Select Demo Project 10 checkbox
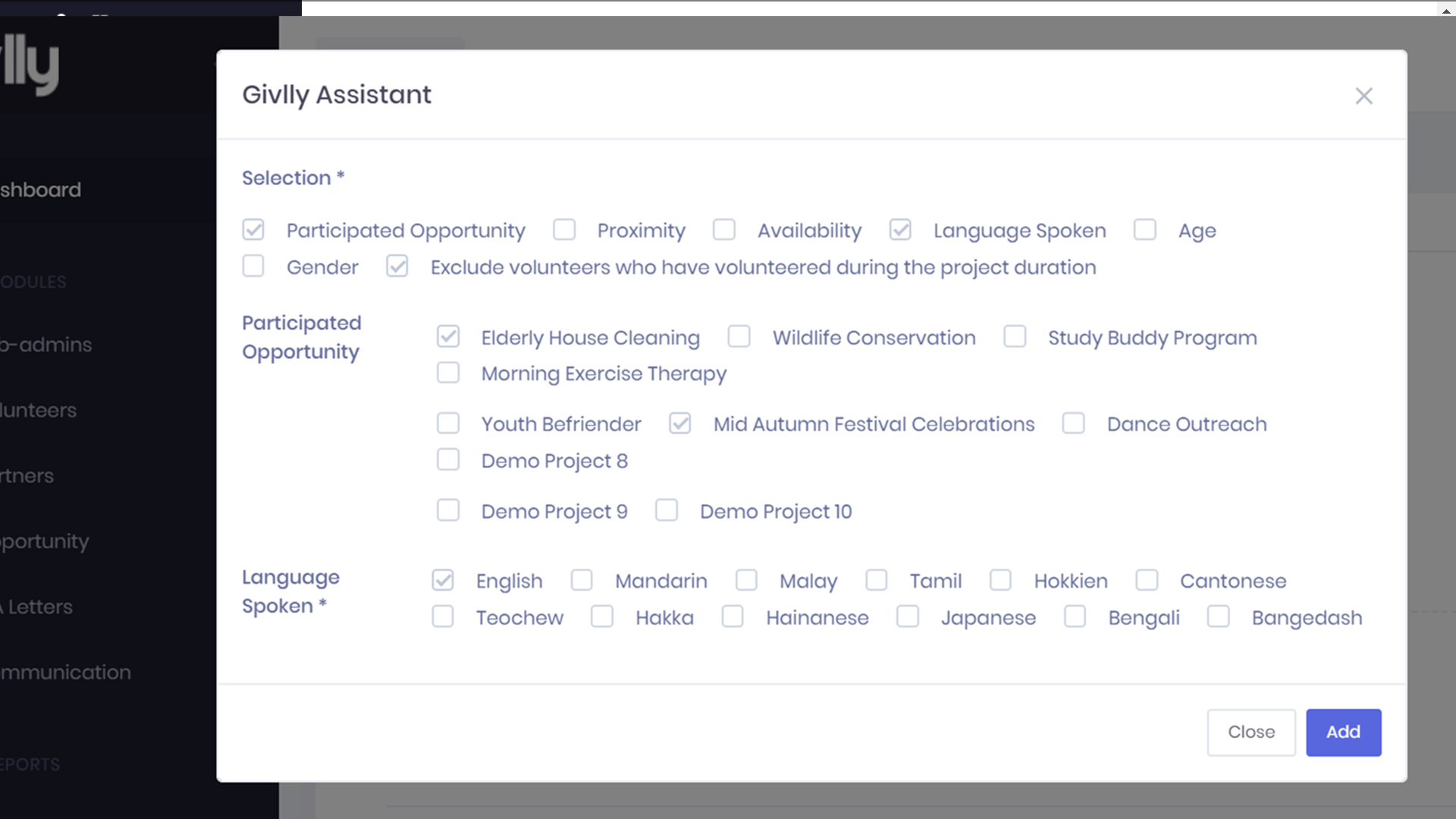 click(667, 510)
